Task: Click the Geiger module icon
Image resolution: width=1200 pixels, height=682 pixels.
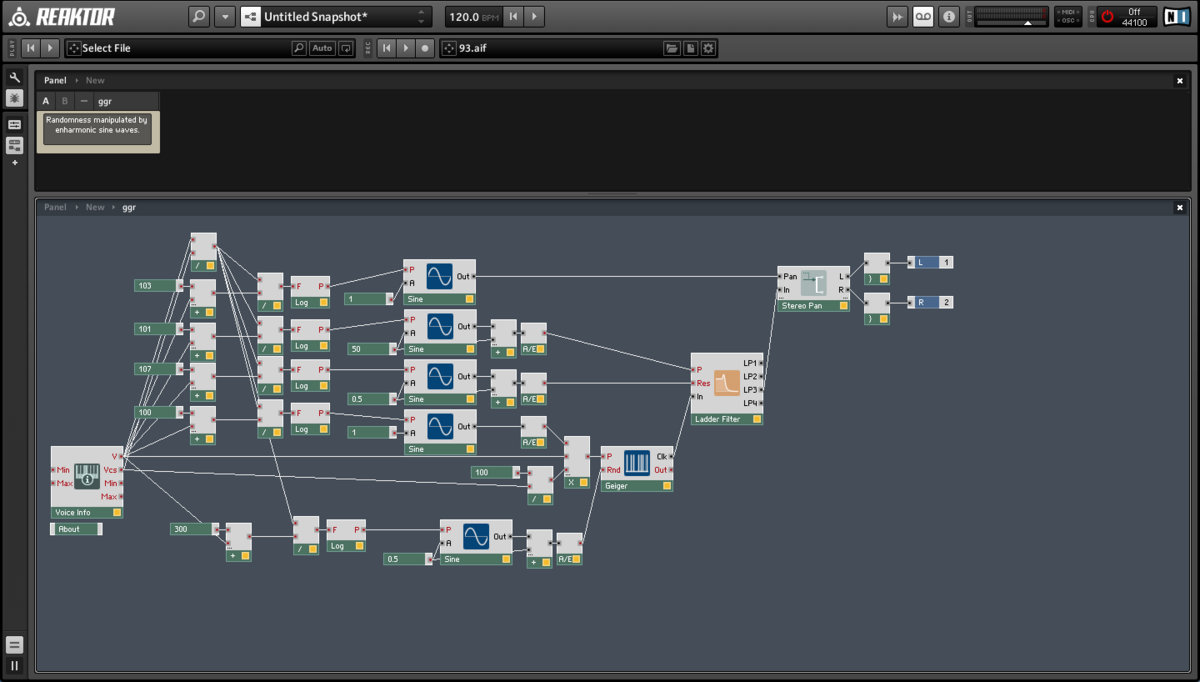Action: 636,463
